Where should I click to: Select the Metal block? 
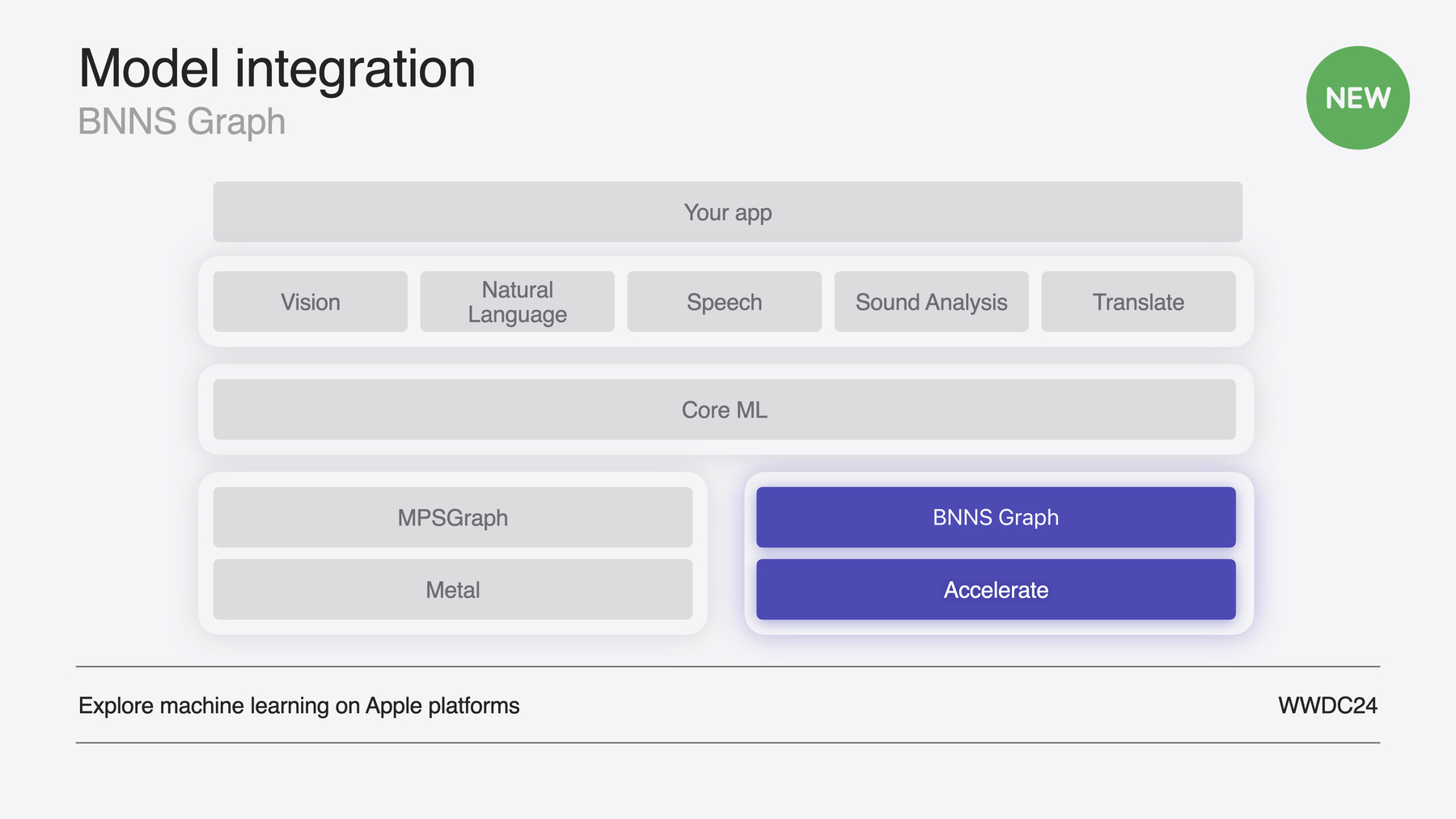pos(453,589)
